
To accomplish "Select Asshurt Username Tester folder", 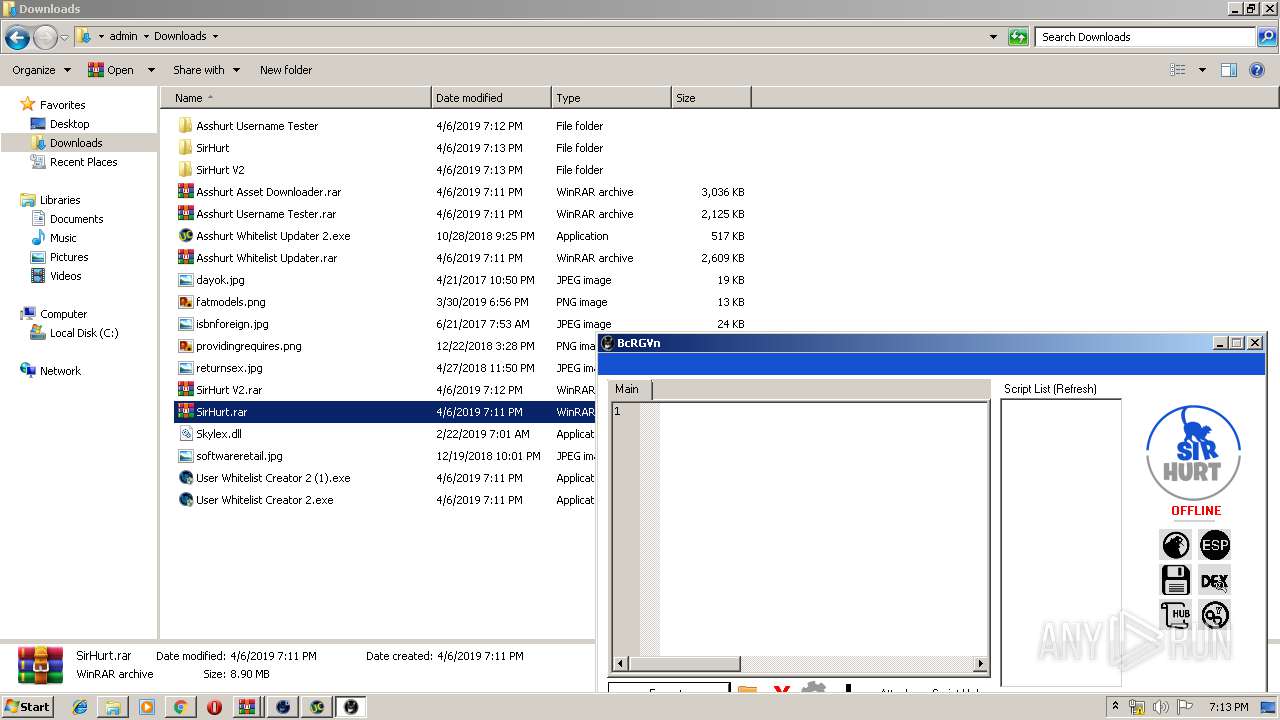I will pos(257,126).
